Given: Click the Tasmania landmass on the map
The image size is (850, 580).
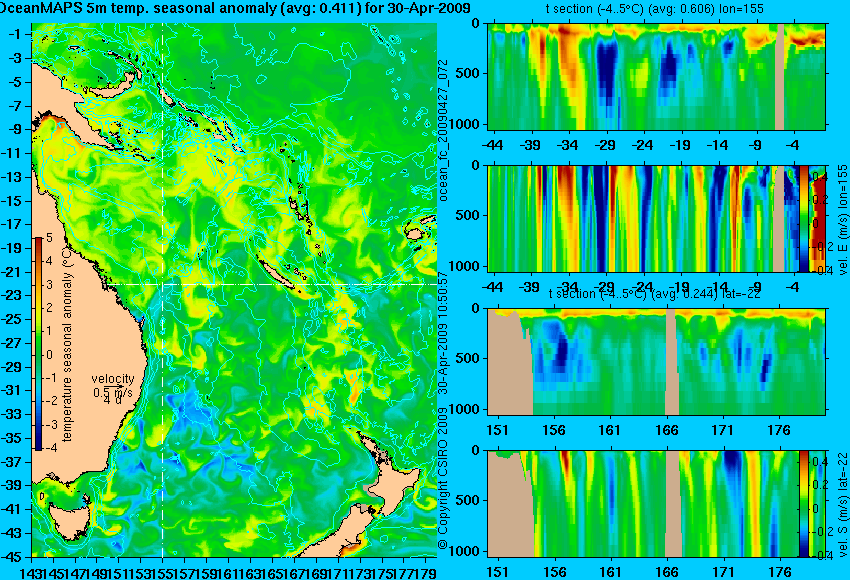Looking at the screenshot, I should [x=70, y=520].
